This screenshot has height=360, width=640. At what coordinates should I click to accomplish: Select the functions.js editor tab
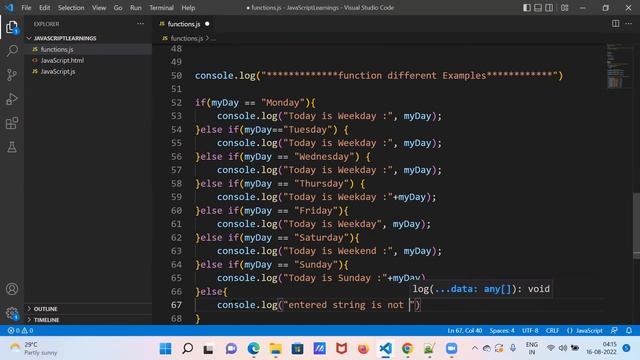pyautogui.click(x=184, y=24)
